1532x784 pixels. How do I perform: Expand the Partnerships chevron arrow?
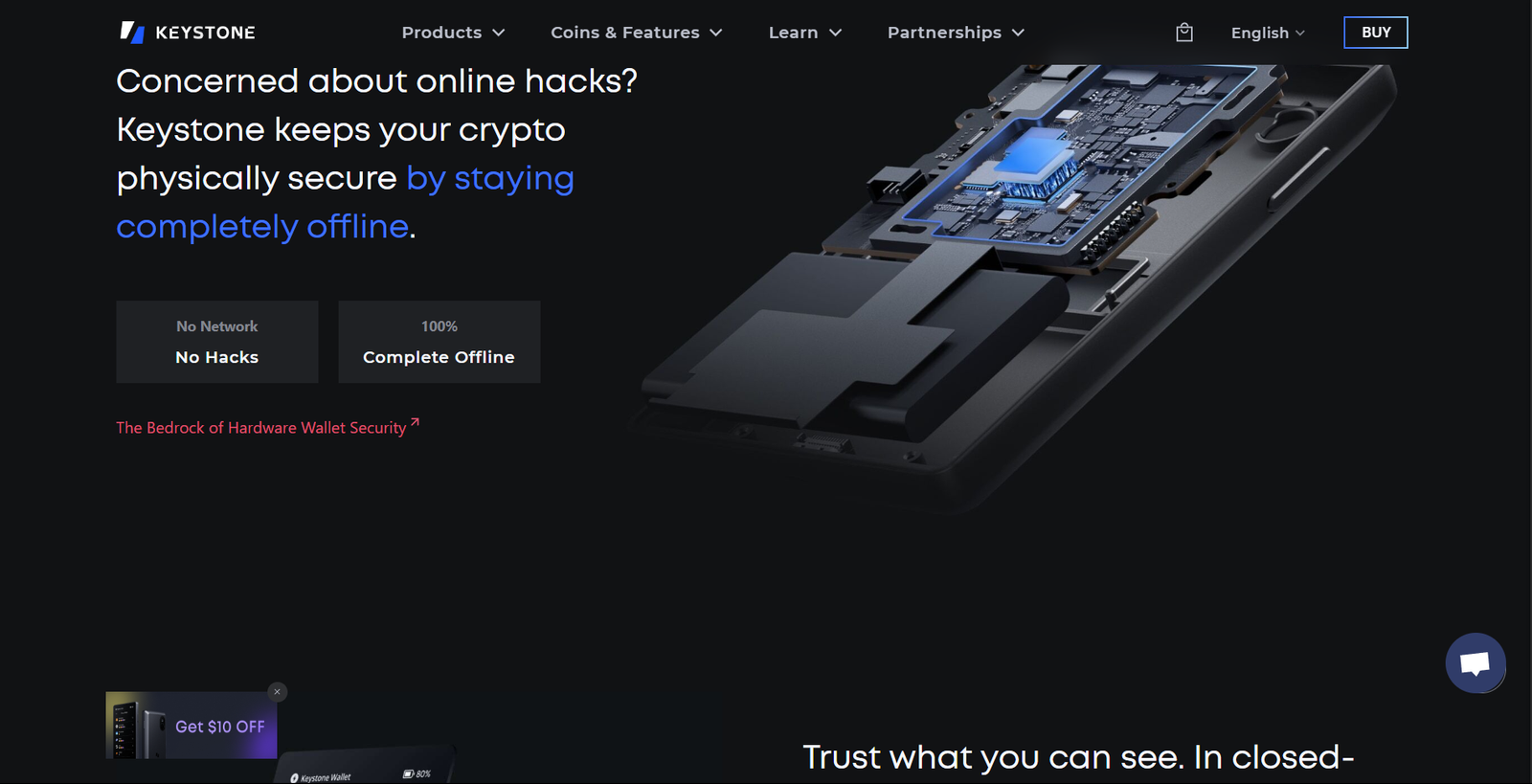pos(1018,33)
